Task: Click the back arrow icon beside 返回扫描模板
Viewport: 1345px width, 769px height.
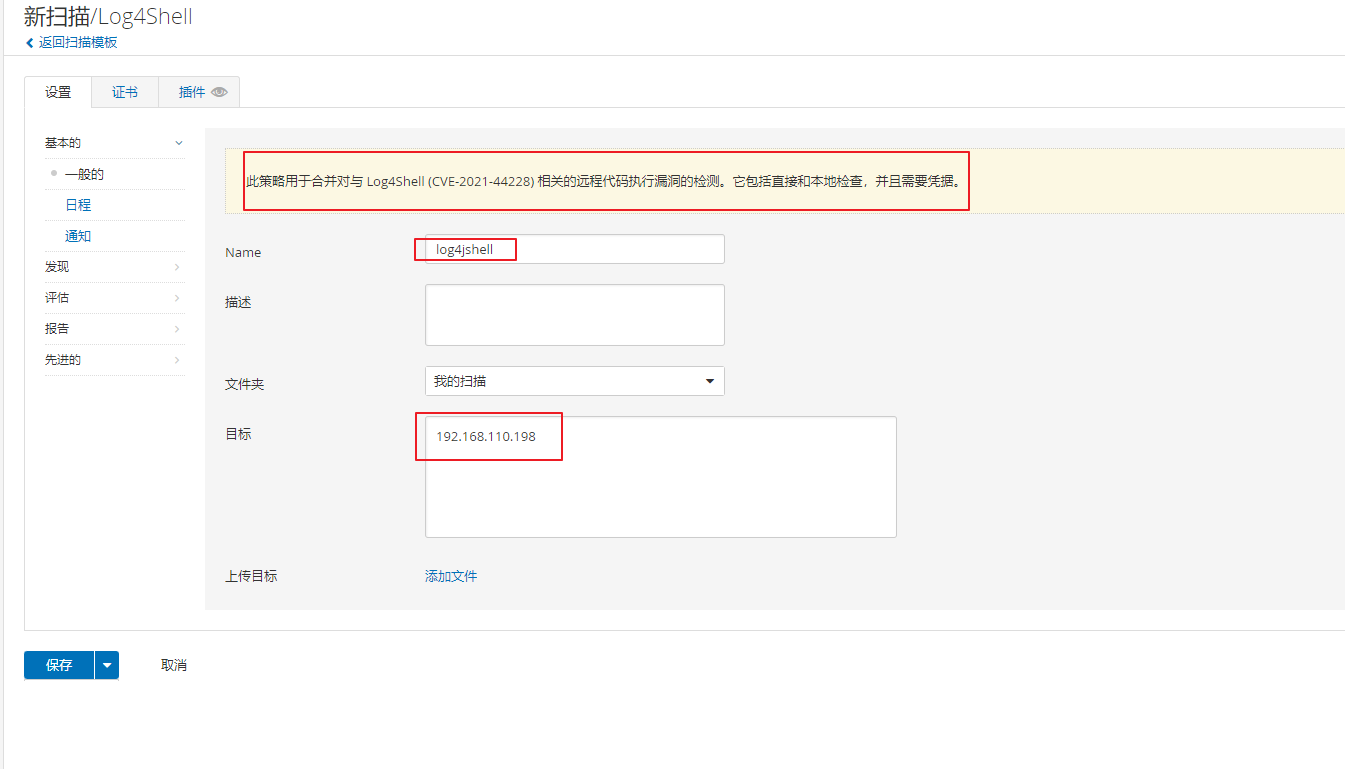Action: tap(30, 43)
